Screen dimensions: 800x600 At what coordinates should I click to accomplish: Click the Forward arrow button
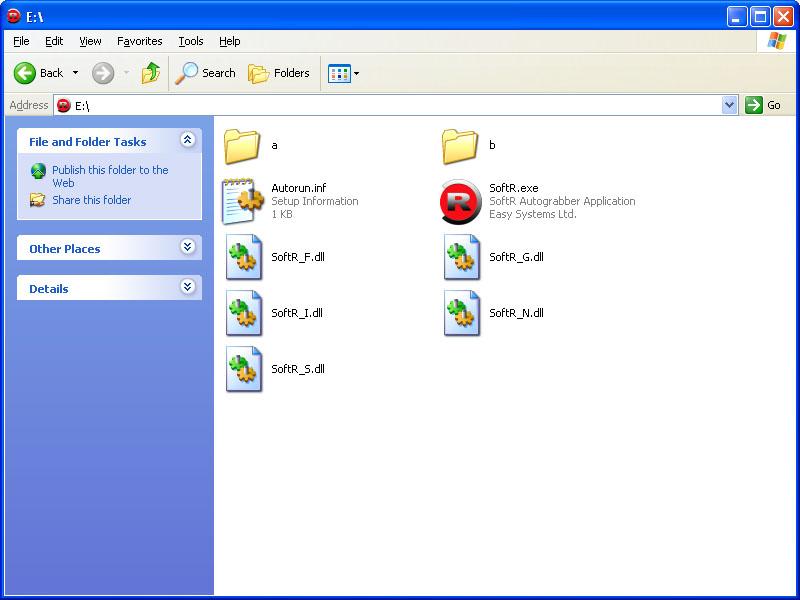103,73
